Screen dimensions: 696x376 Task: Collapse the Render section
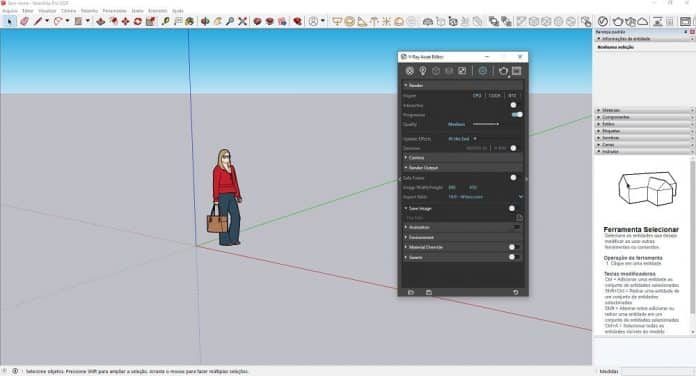pyautogui.click(x=462, y=85)
